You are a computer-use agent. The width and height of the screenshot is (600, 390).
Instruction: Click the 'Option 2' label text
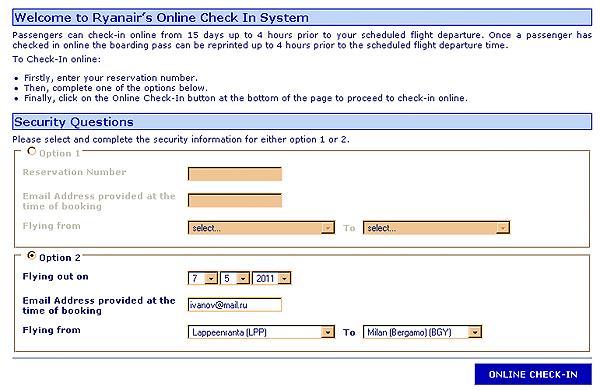(60, 258)
